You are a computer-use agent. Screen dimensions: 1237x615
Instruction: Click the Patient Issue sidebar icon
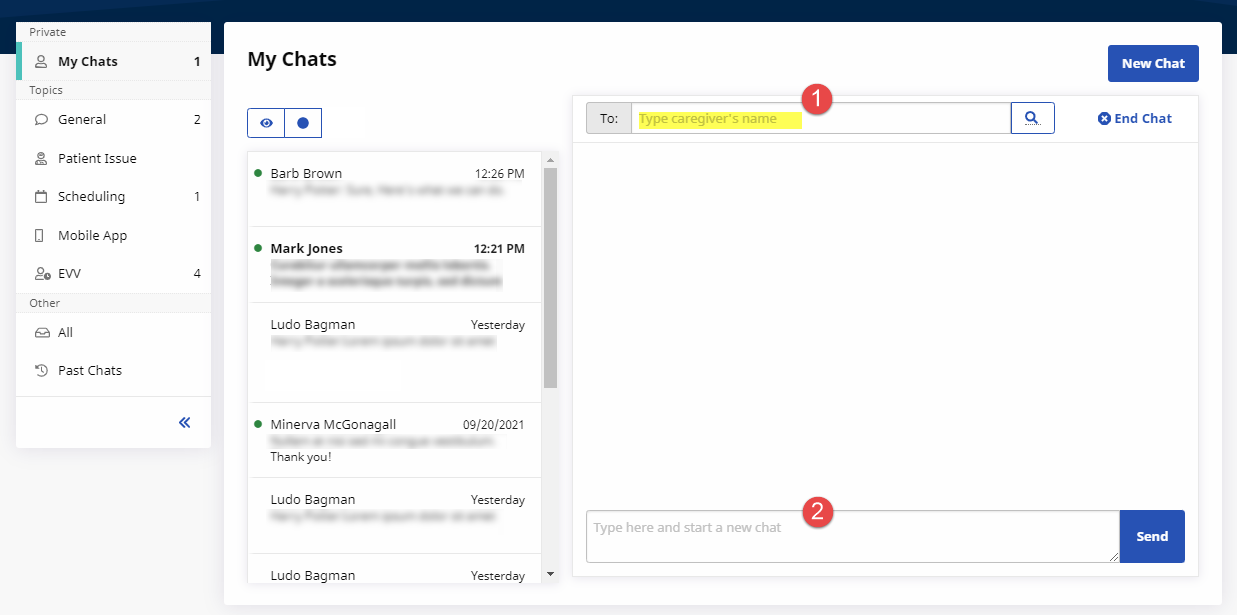41,158
